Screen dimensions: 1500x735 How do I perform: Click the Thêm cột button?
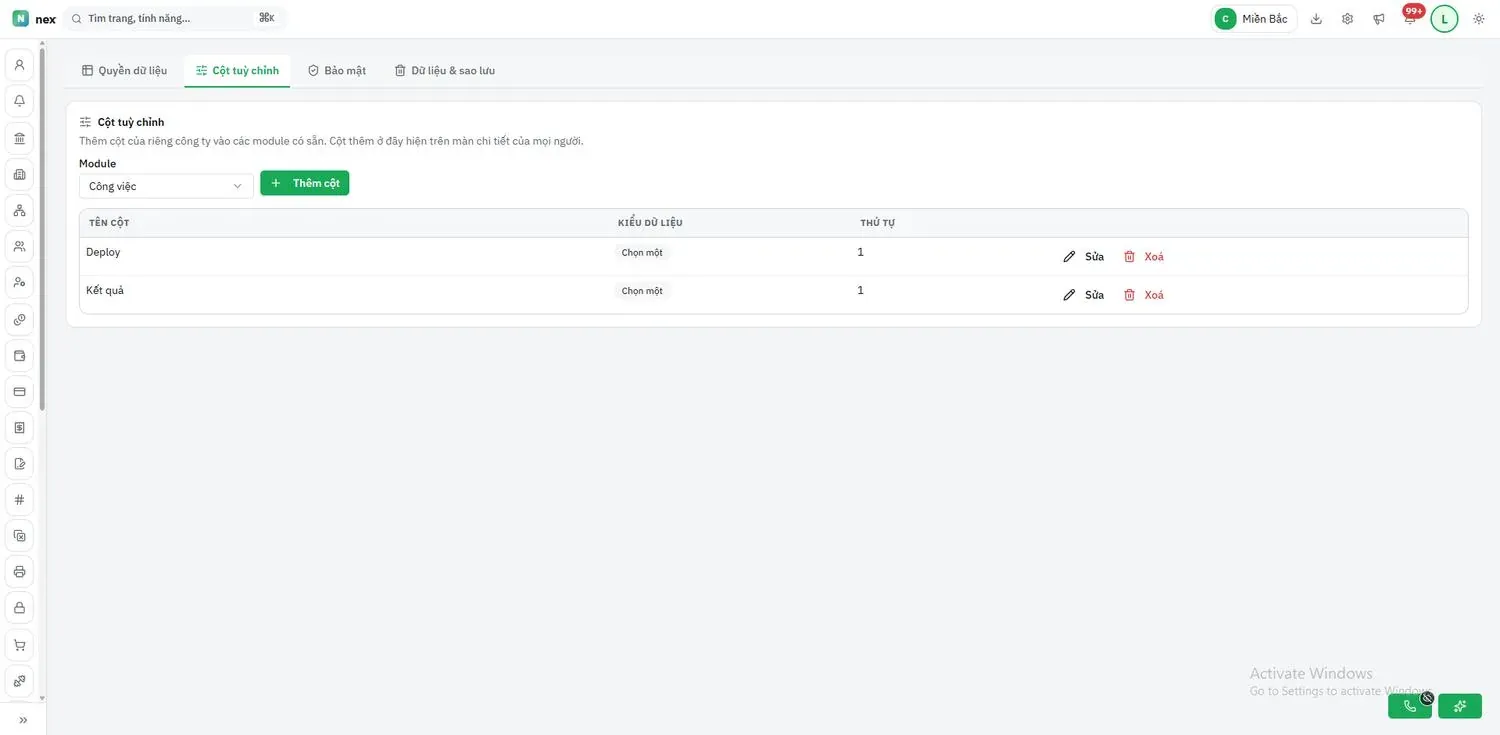(305, 183)
